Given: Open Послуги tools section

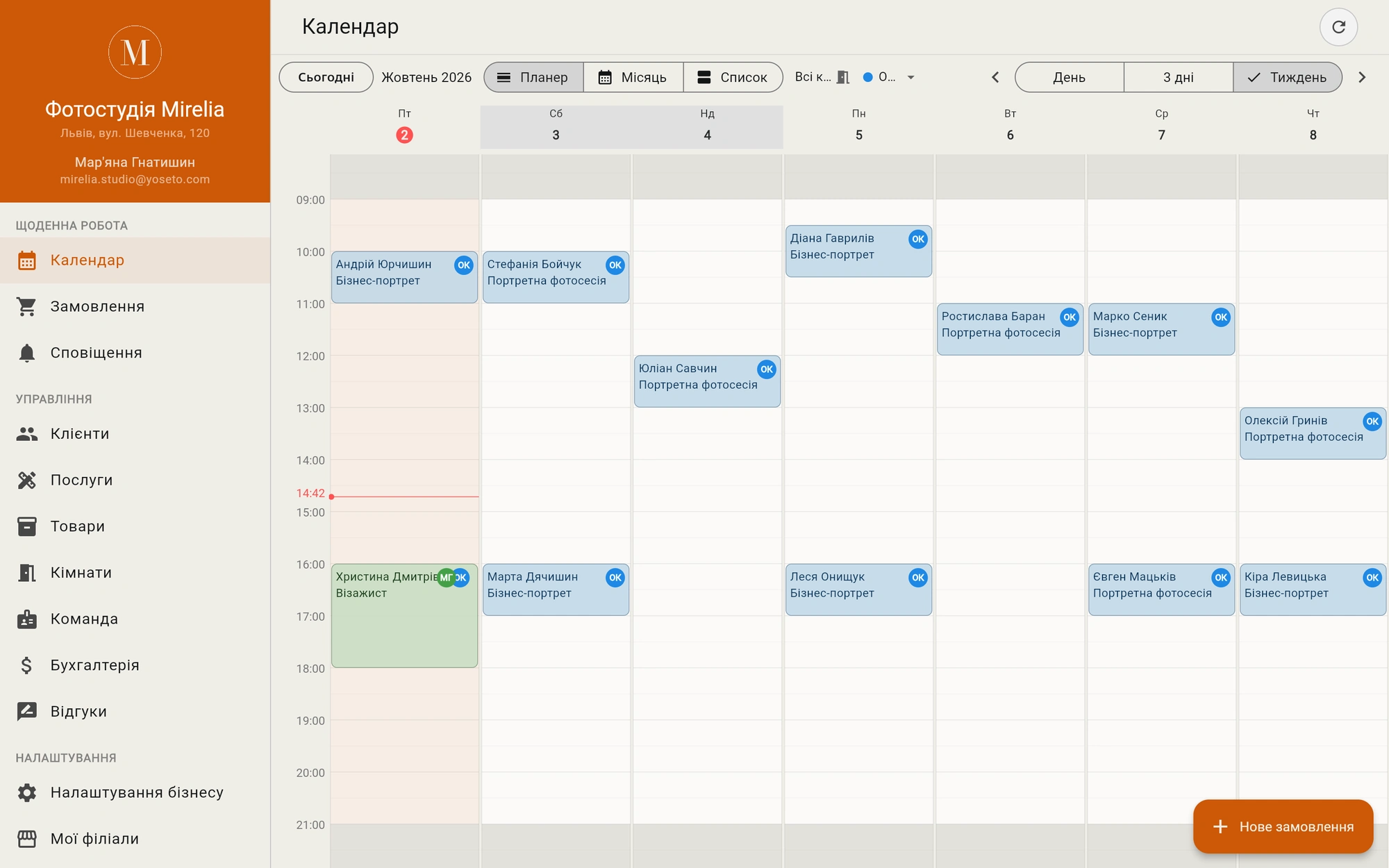Looking at the screenshot, I should click(x=135, y=480).
